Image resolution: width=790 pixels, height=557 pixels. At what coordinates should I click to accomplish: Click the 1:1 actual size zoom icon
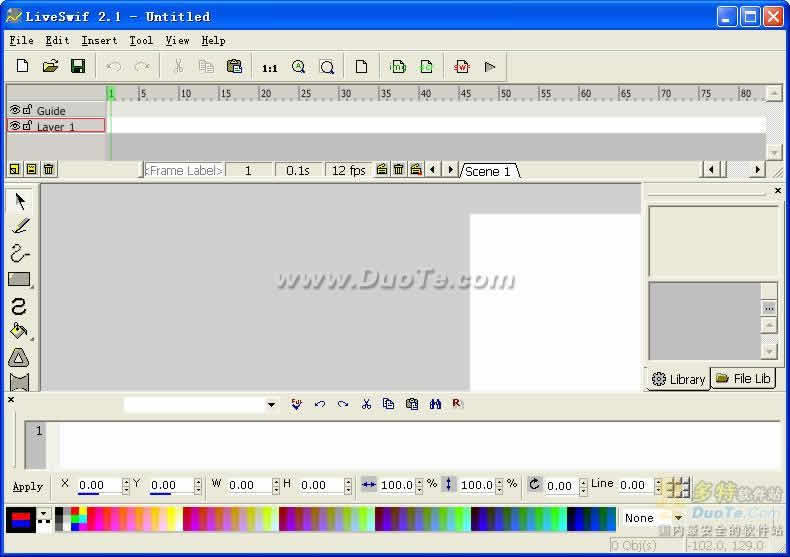[269, 68]
